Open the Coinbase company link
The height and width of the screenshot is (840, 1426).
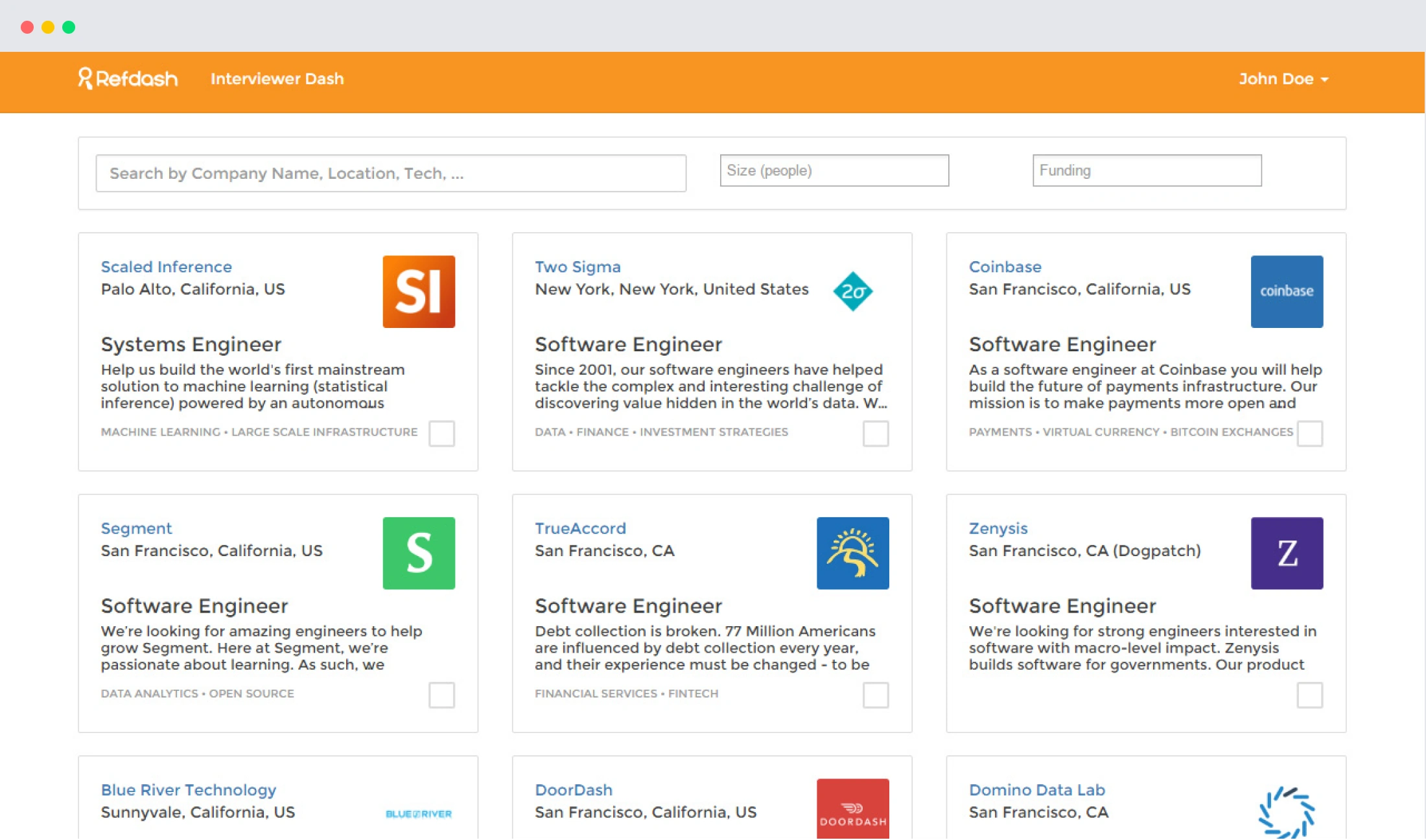[1005, 266]
